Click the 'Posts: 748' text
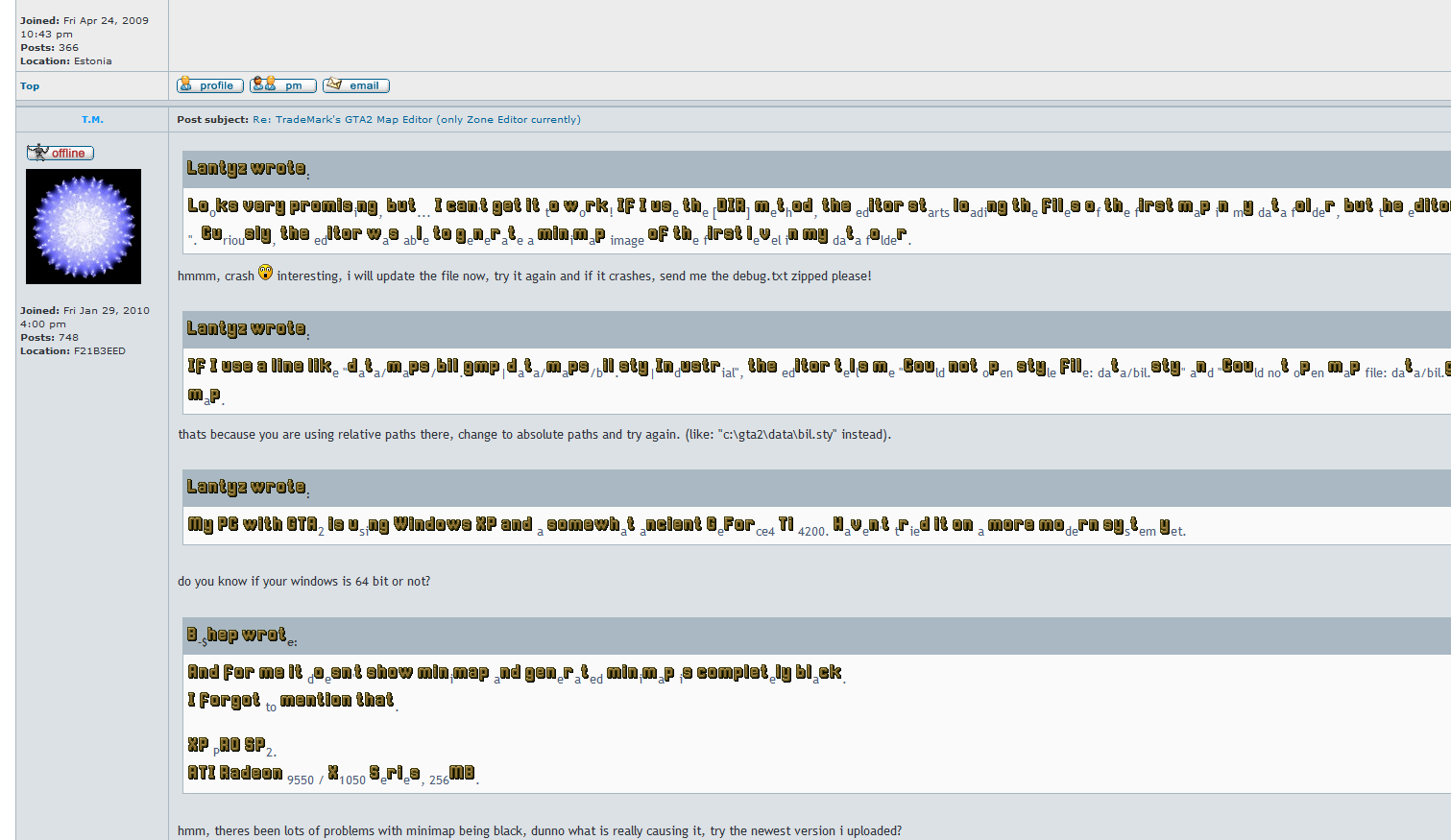1451x840 pixels. pyautogui.click(x=49, y=338)
